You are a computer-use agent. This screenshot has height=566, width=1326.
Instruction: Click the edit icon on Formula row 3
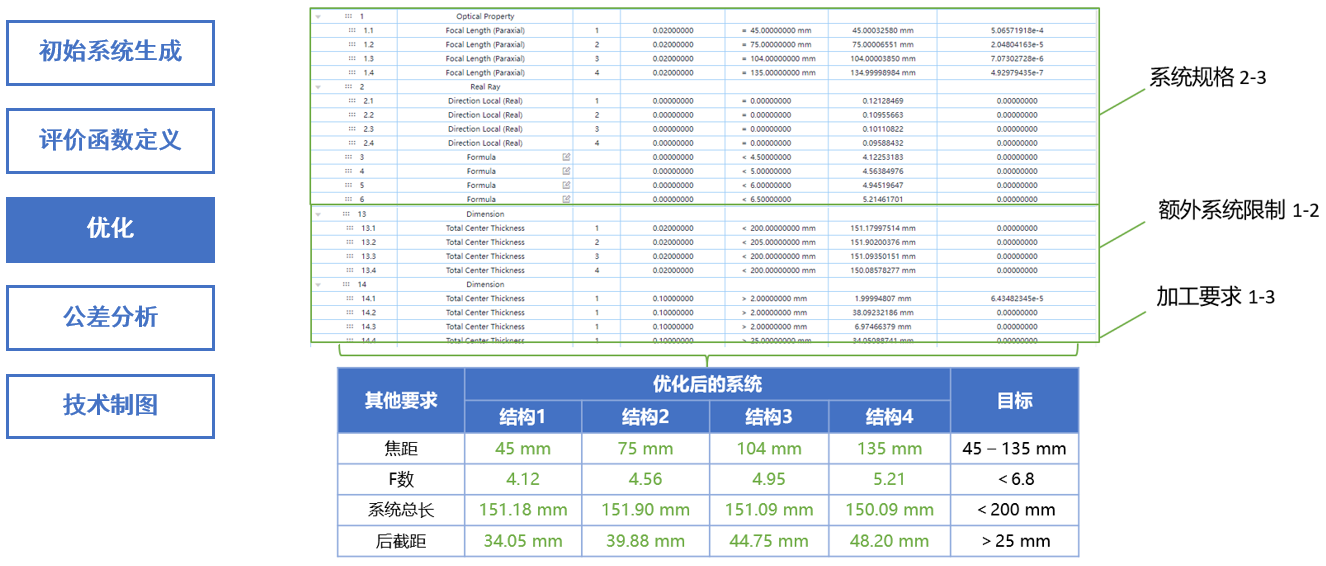[x=566, y=157]
